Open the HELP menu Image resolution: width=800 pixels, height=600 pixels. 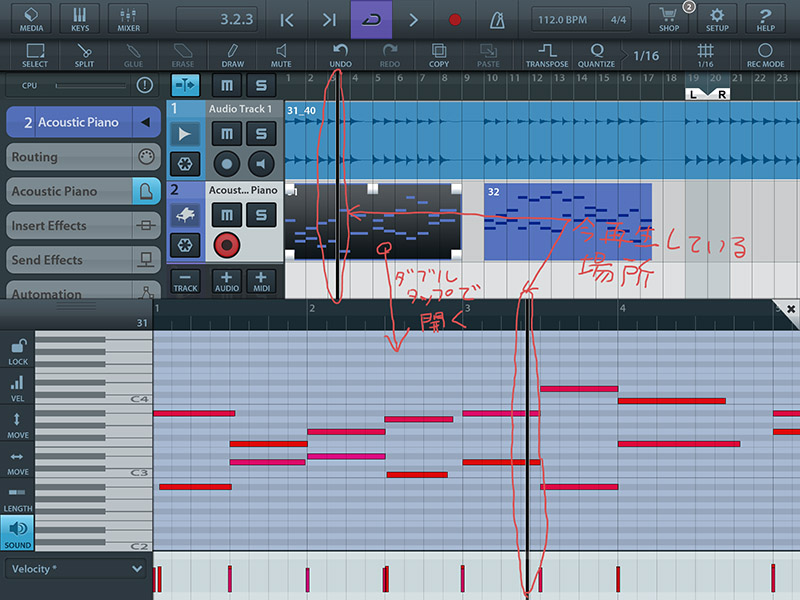click(x=765, y=19)
